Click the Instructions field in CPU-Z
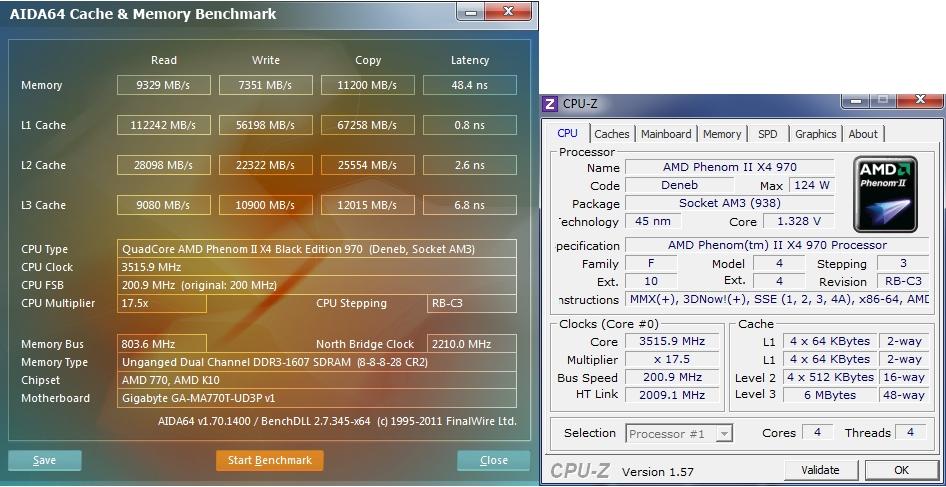 coord(778,299)
